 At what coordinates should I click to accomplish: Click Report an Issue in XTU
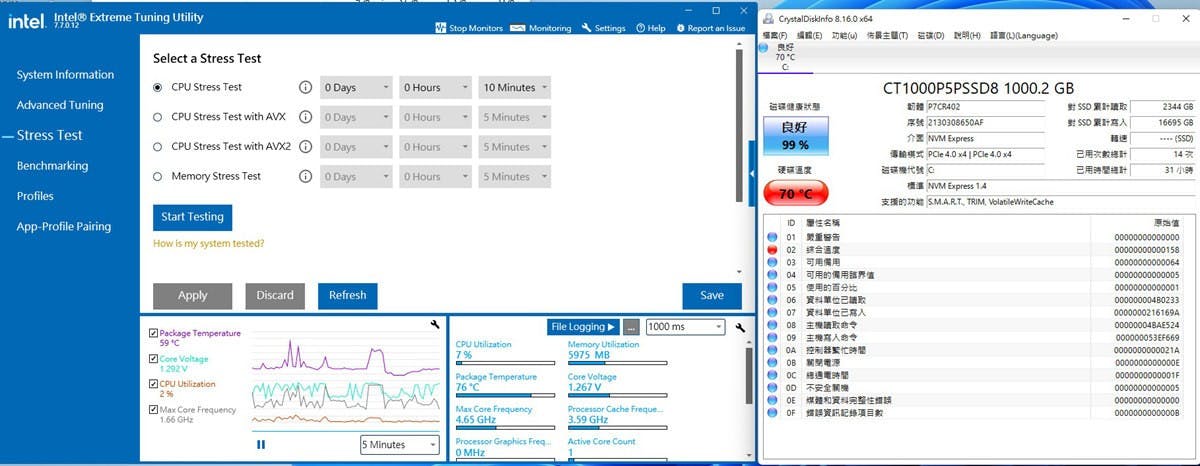pos(710,28)
